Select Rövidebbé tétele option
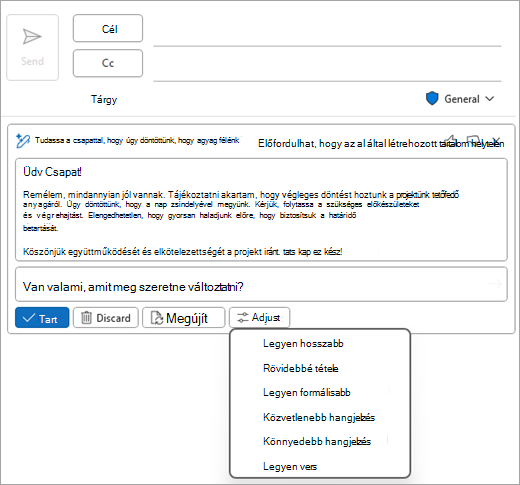520x485 pixels. click(301, 368)
